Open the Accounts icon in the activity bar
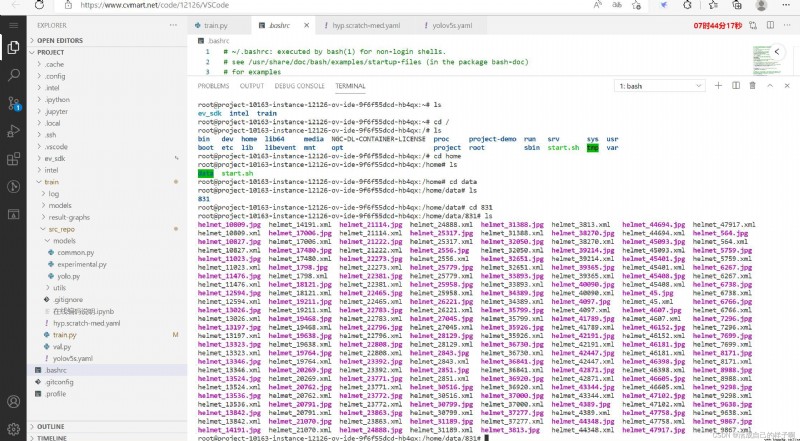The width and height of the screenshot is (800, 441). click(x=13, y=402)
